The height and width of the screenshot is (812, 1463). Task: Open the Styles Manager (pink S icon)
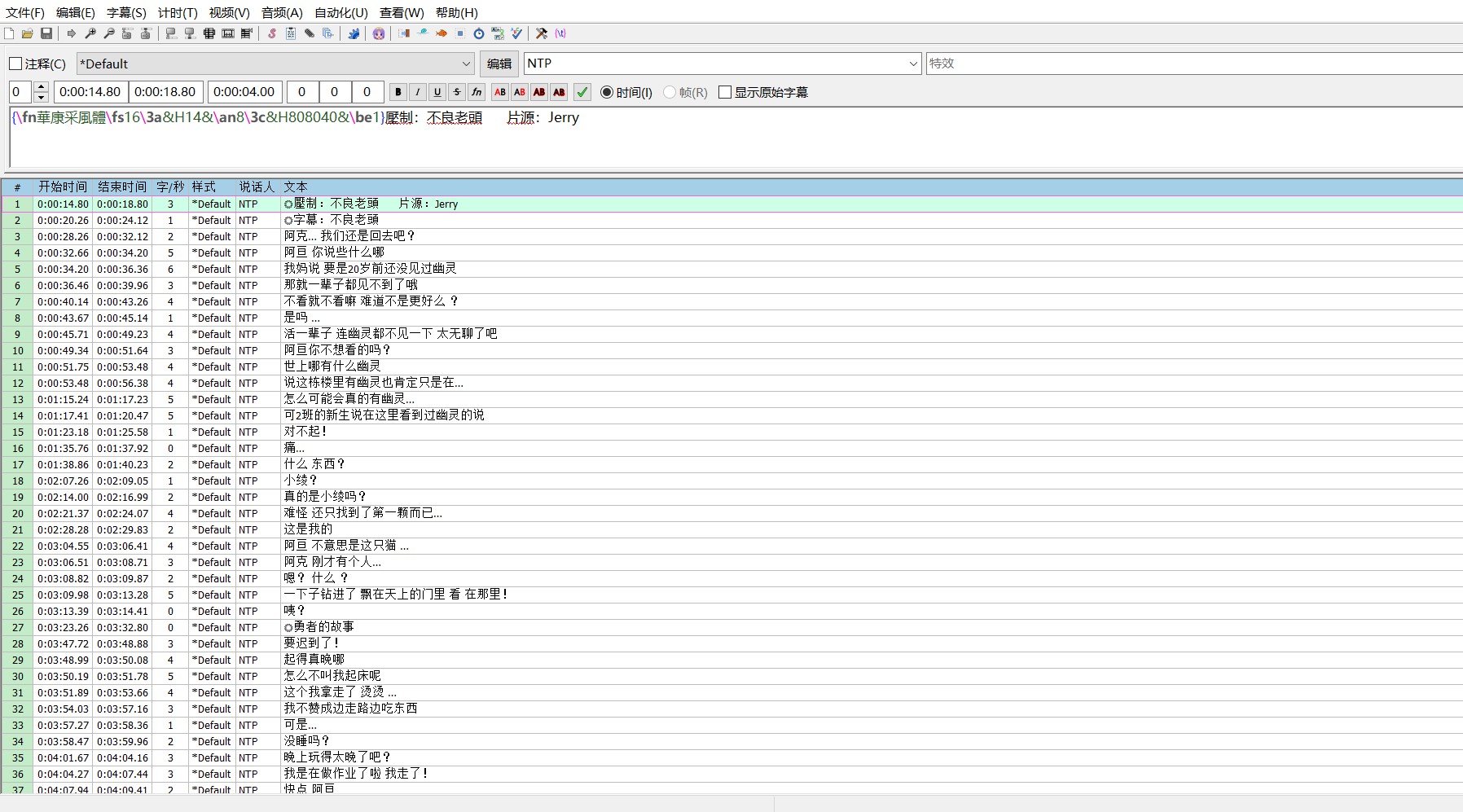coord(272,33)
